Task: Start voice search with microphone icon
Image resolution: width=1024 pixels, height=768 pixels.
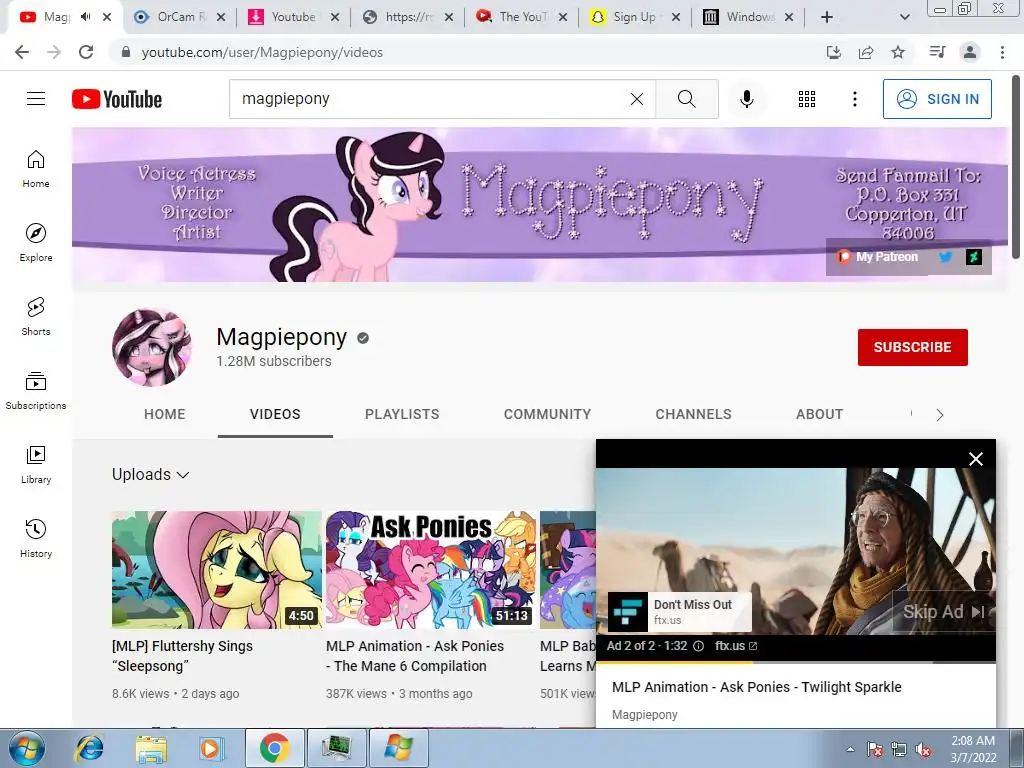Action: [x=746, y=99]
